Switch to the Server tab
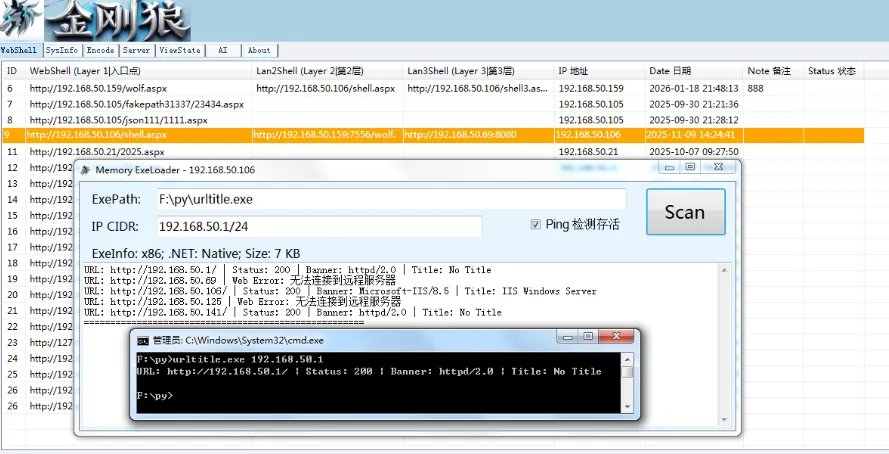The image size is (889, 454). 137,50
